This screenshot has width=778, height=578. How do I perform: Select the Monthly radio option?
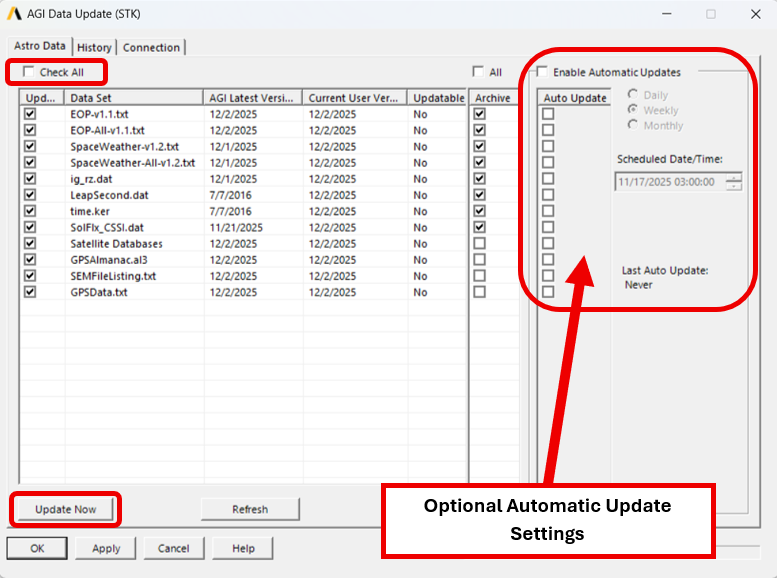point(633,125)
